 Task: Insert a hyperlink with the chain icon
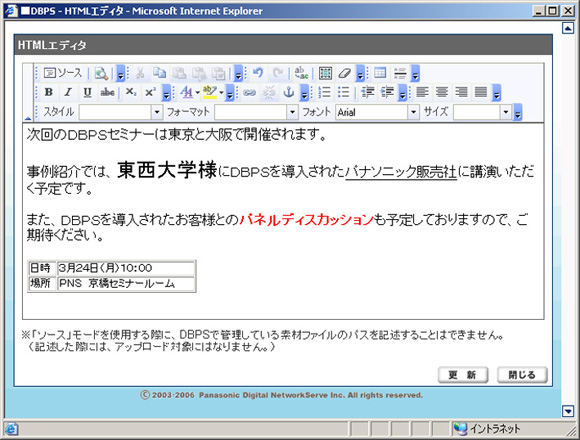click(x=249, y=92)
